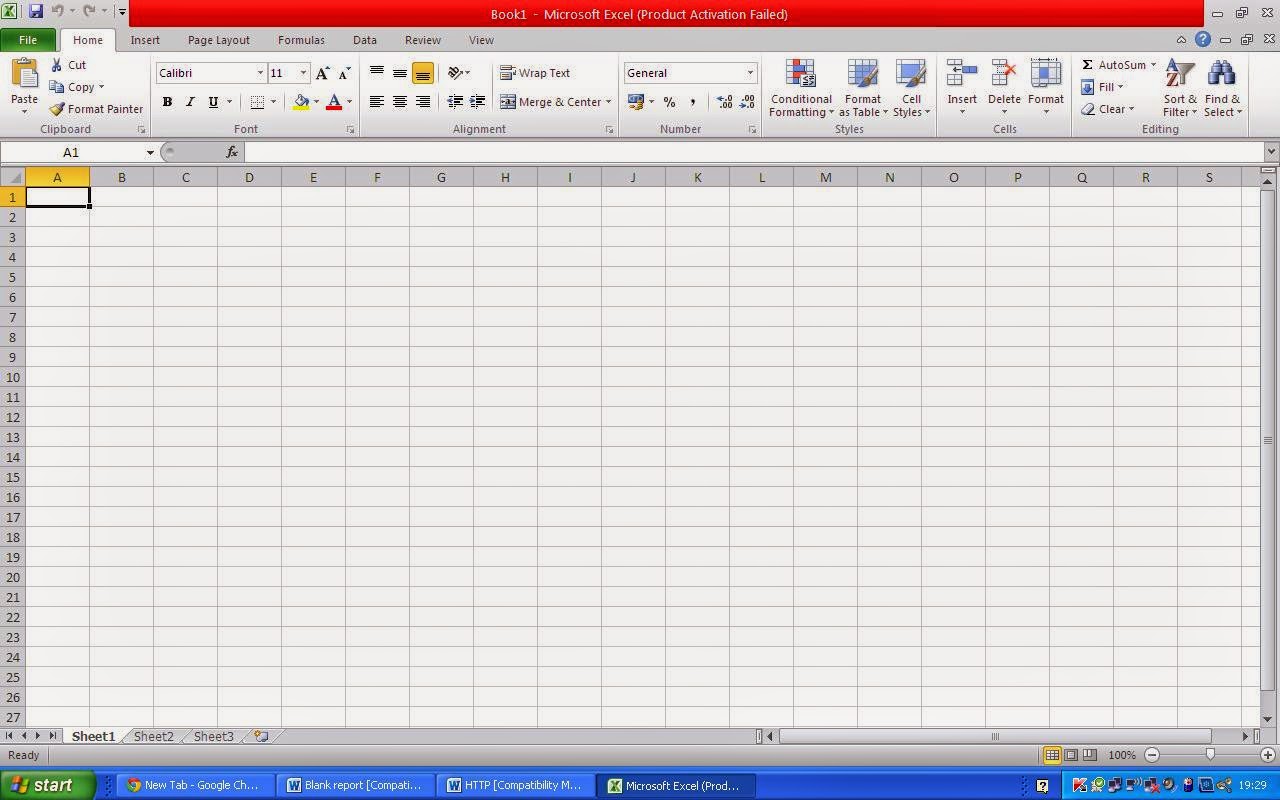Open the Fill Color dropdown arrow
This screenshot has height=800, width=1280.
(314, 101)
